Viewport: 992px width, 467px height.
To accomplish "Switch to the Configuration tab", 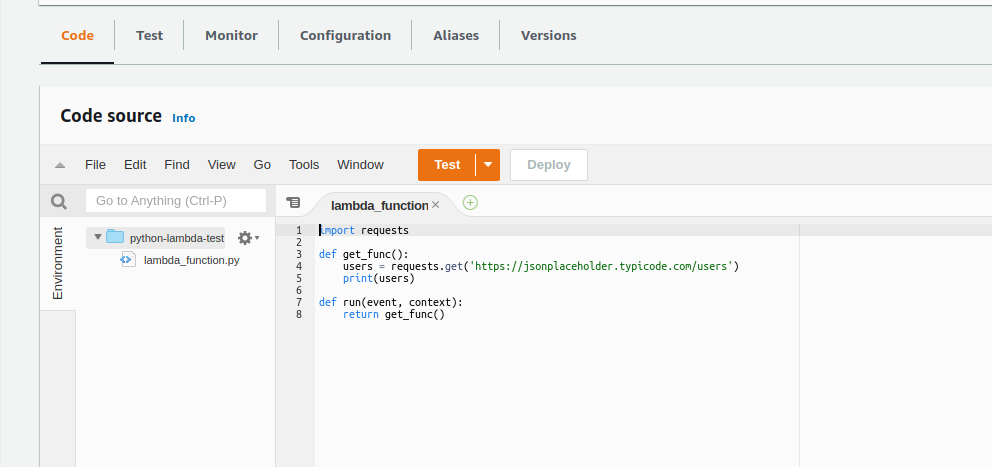I will click(345, 35).
